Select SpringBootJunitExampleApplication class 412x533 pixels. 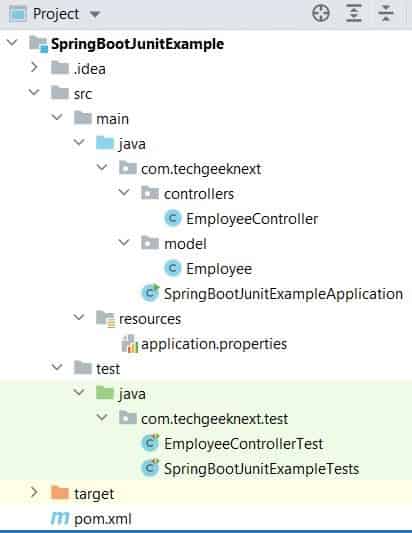[283, 294]
